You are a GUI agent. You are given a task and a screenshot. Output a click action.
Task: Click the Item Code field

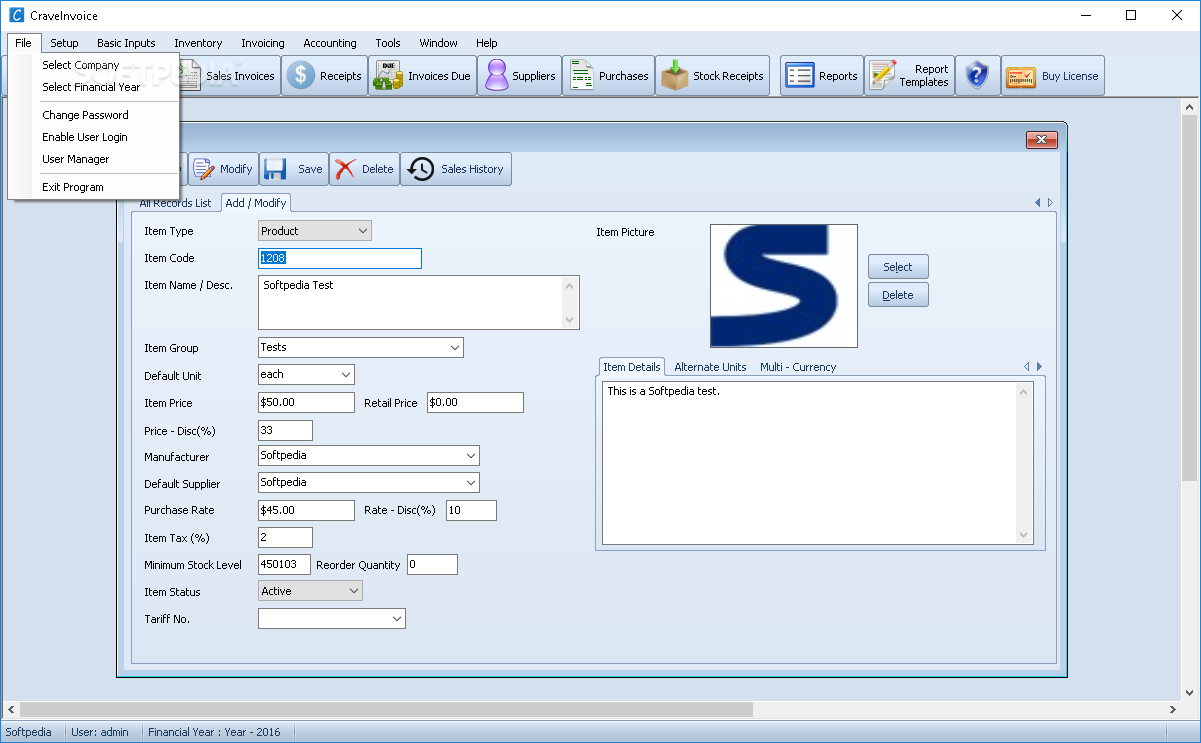[x=340, y=258]
